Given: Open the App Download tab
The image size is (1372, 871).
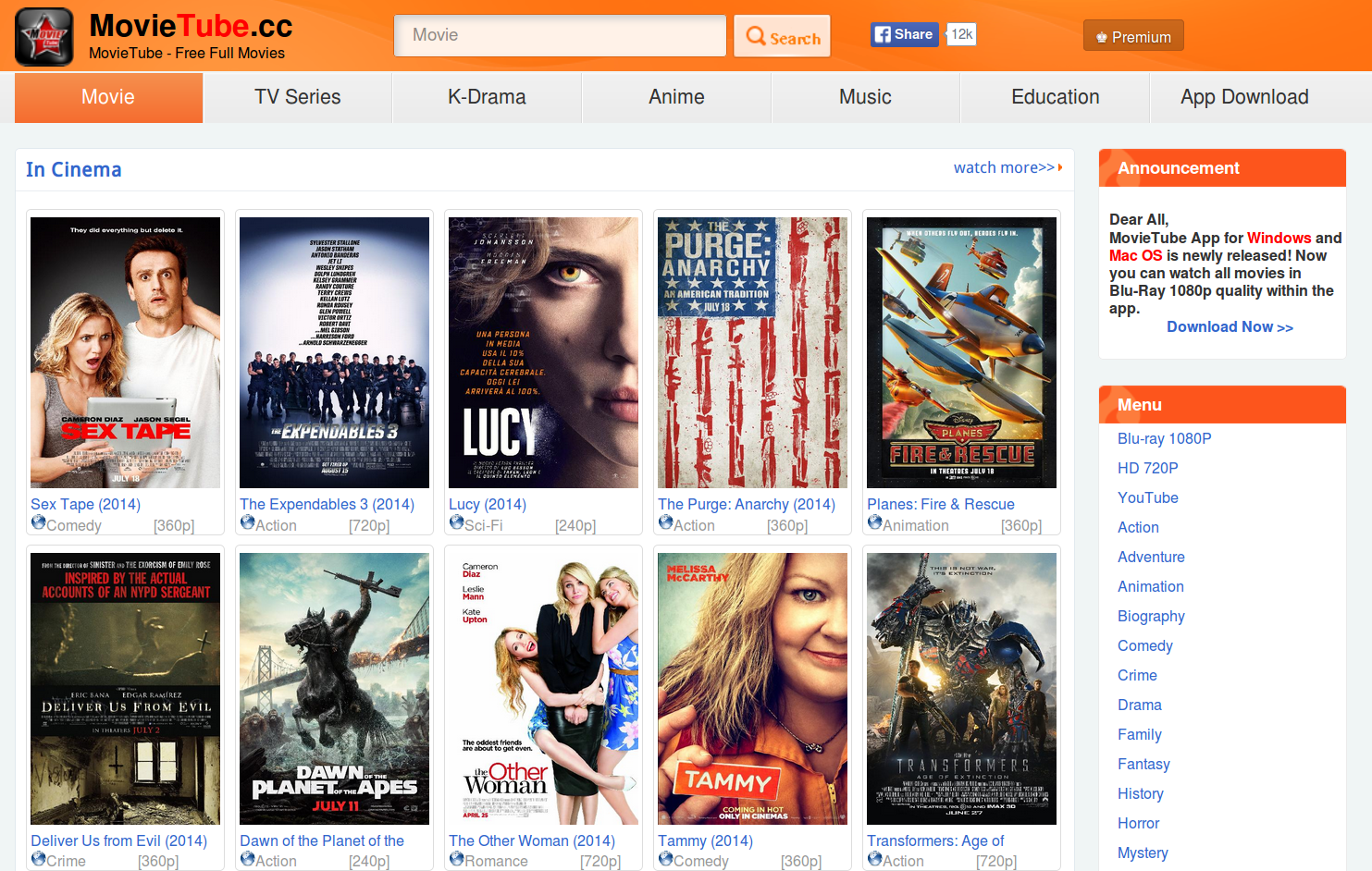Looking at the screenshot, I should coord(1244,97).
